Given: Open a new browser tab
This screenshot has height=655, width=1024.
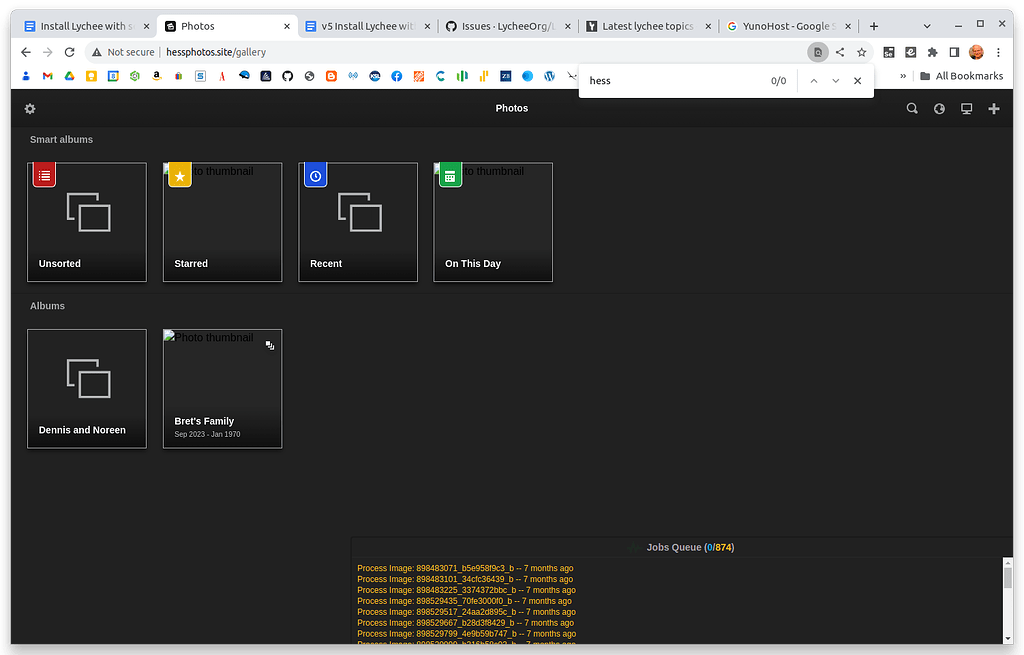Looking at the screenshot, I should [x=874, y=26].
